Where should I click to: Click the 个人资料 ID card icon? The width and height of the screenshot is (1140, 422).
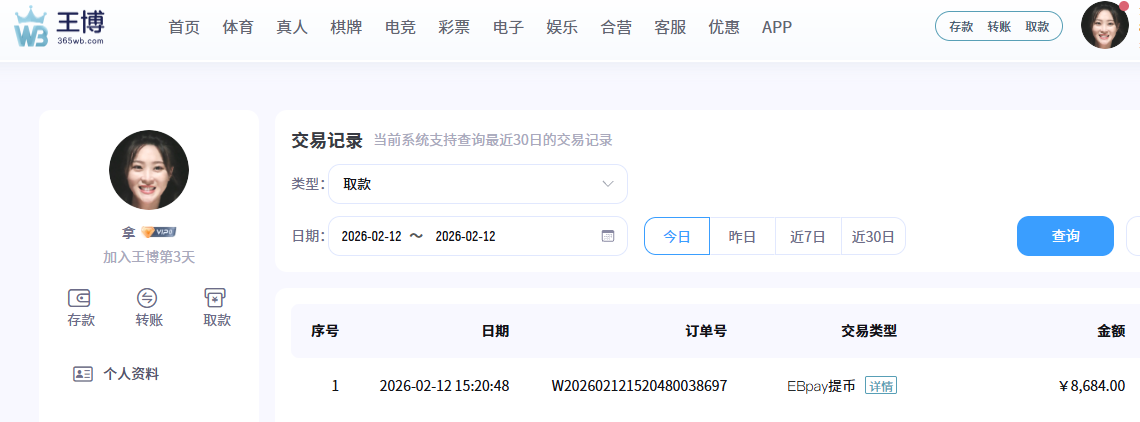83,374
